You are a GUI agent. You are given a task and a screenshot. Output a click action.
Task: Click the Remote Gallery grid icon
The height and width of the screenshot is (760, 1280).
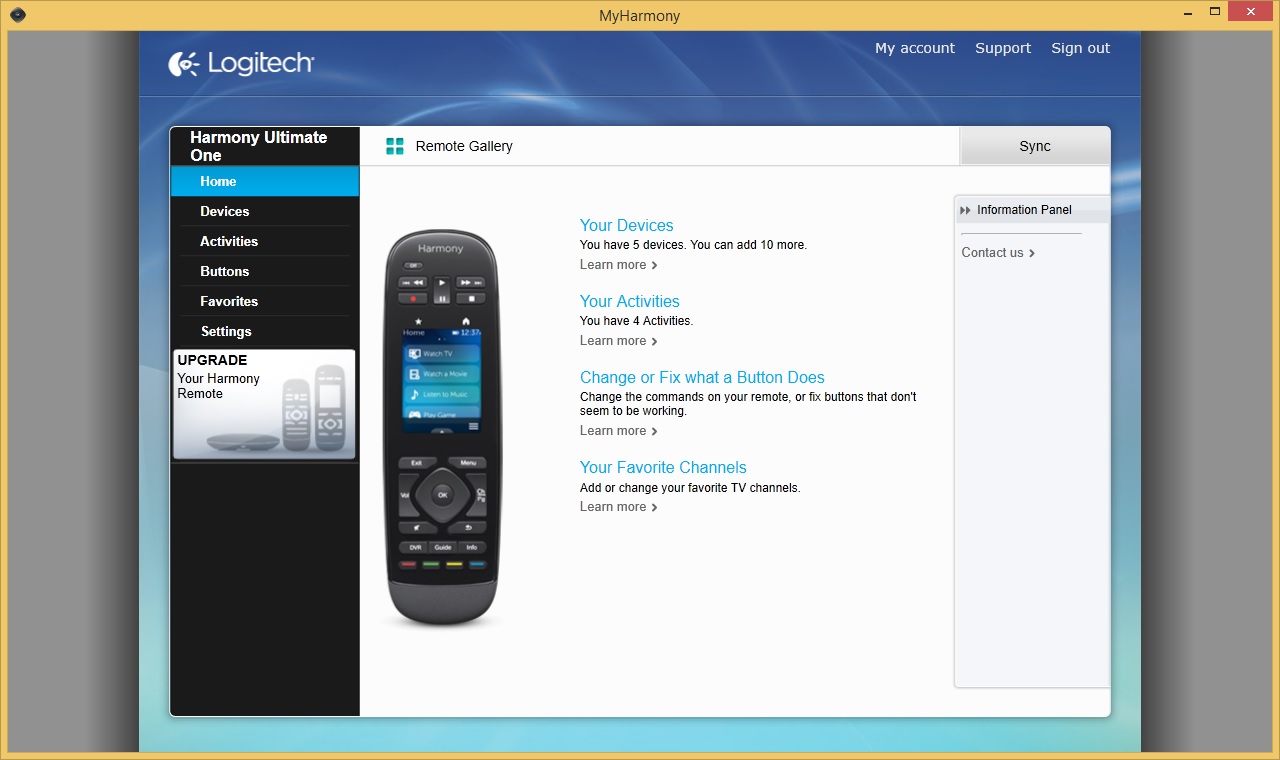tap(395, 146)
